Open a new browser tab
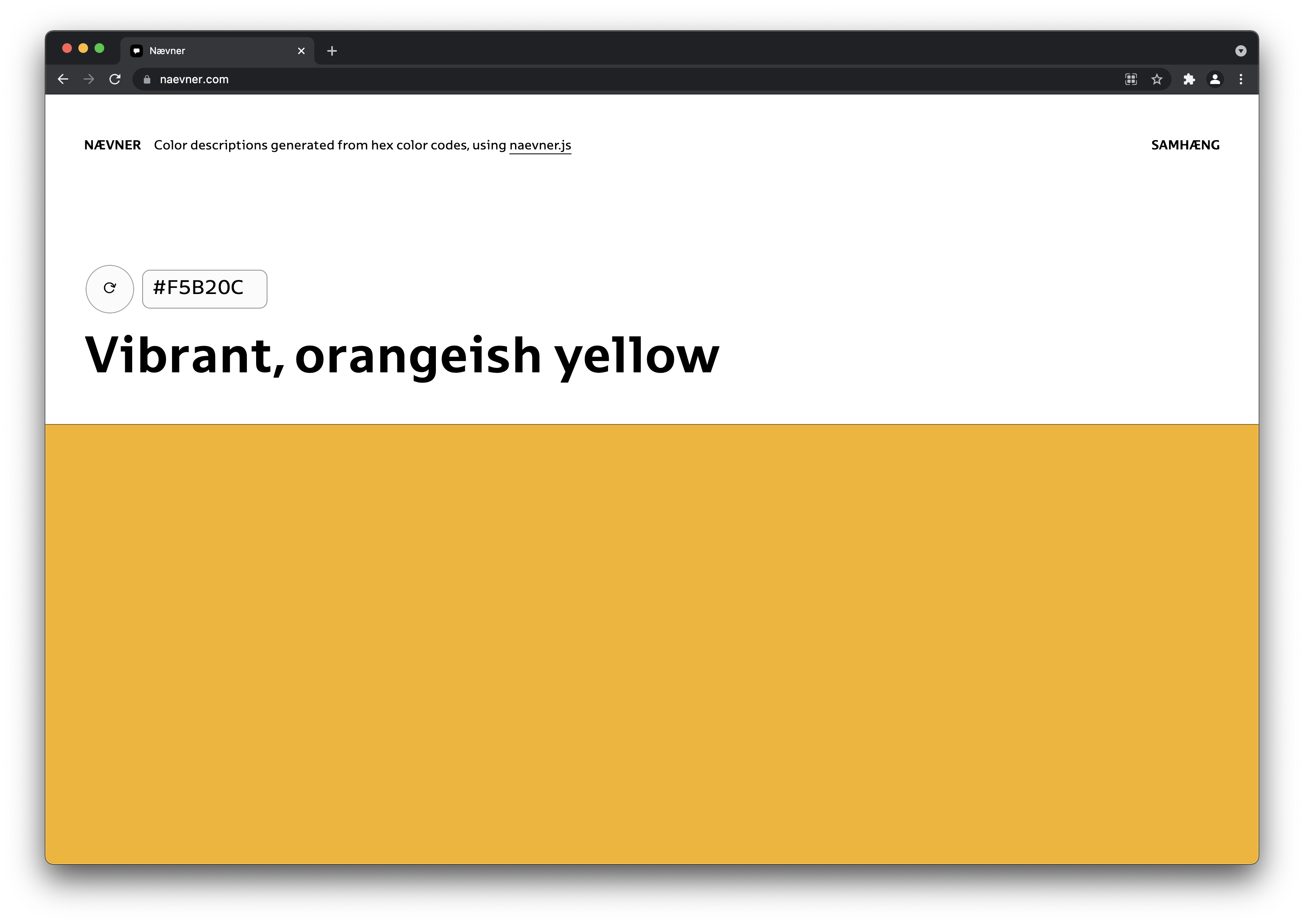The image size is (1304, 924). pyautogui.click(x=332, y=50)
